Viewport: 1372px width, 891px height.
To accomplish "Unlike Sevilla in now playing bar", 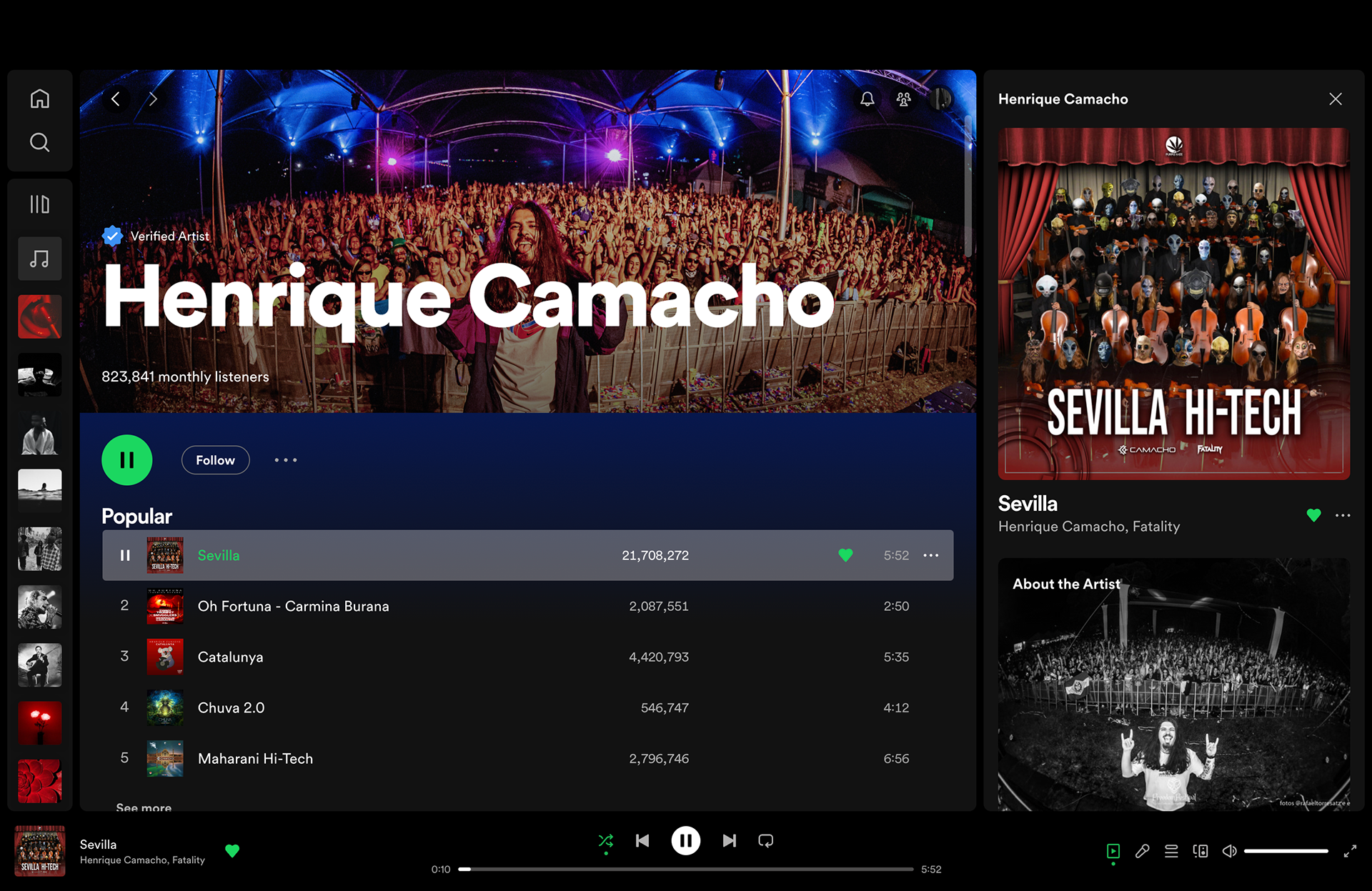I will [232, 851].
